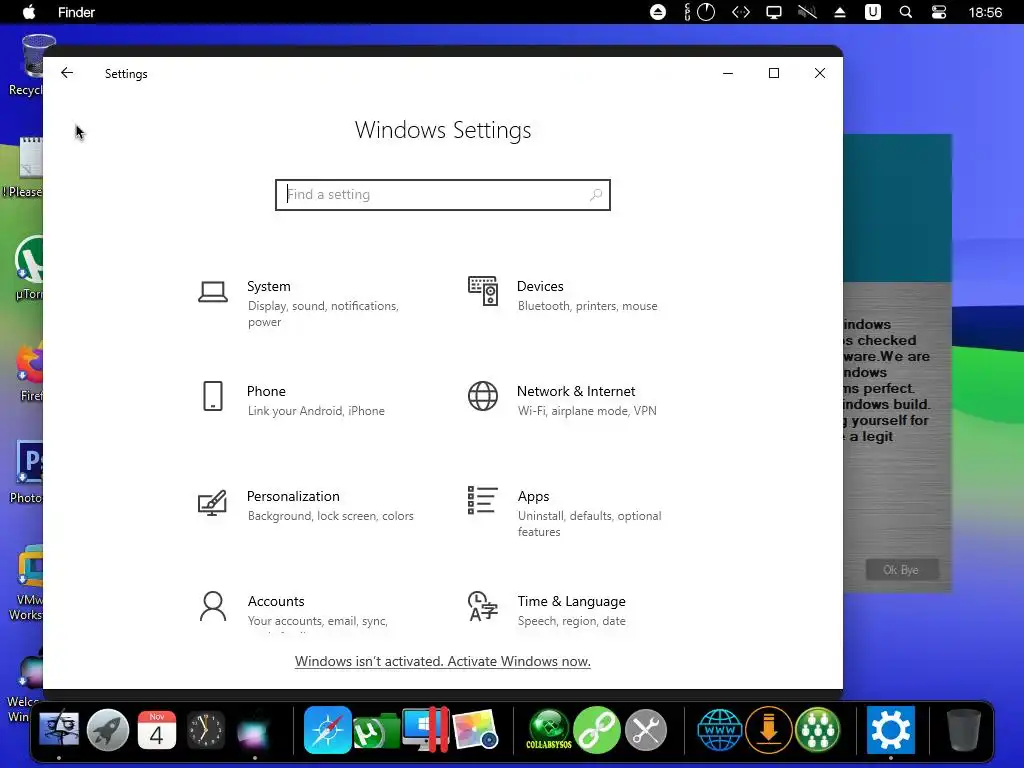Open uTorrent green folder in dock
Viewport: 1024px width, 768px height.
point(376,731)
